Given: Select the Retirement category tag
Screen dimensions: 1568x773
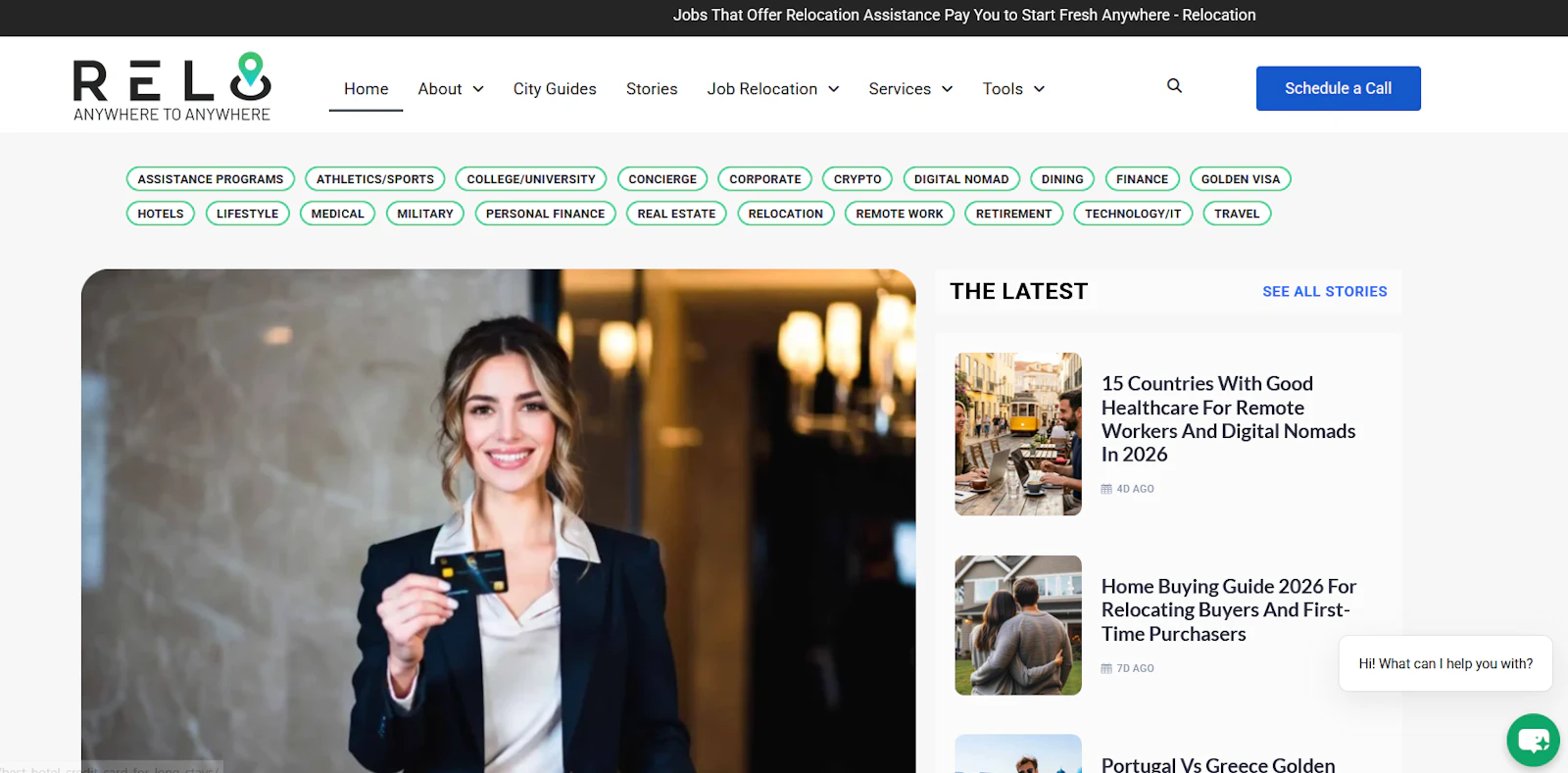Looking at the screenshot, I should tap(1014, 214).
